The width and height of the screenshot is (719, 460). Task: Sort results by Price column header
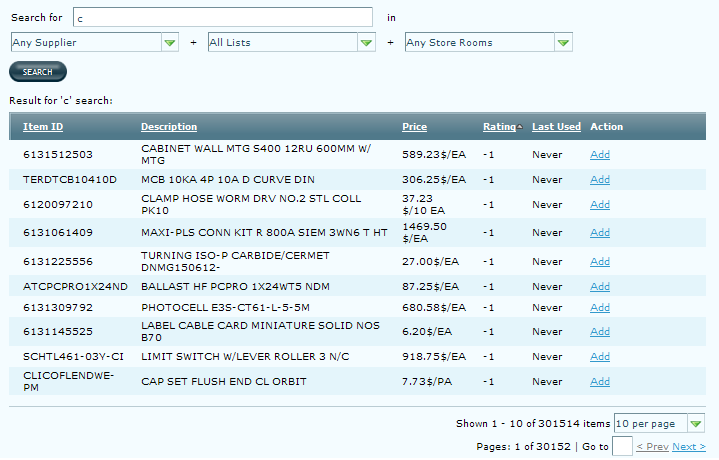(x=414, y=127)
